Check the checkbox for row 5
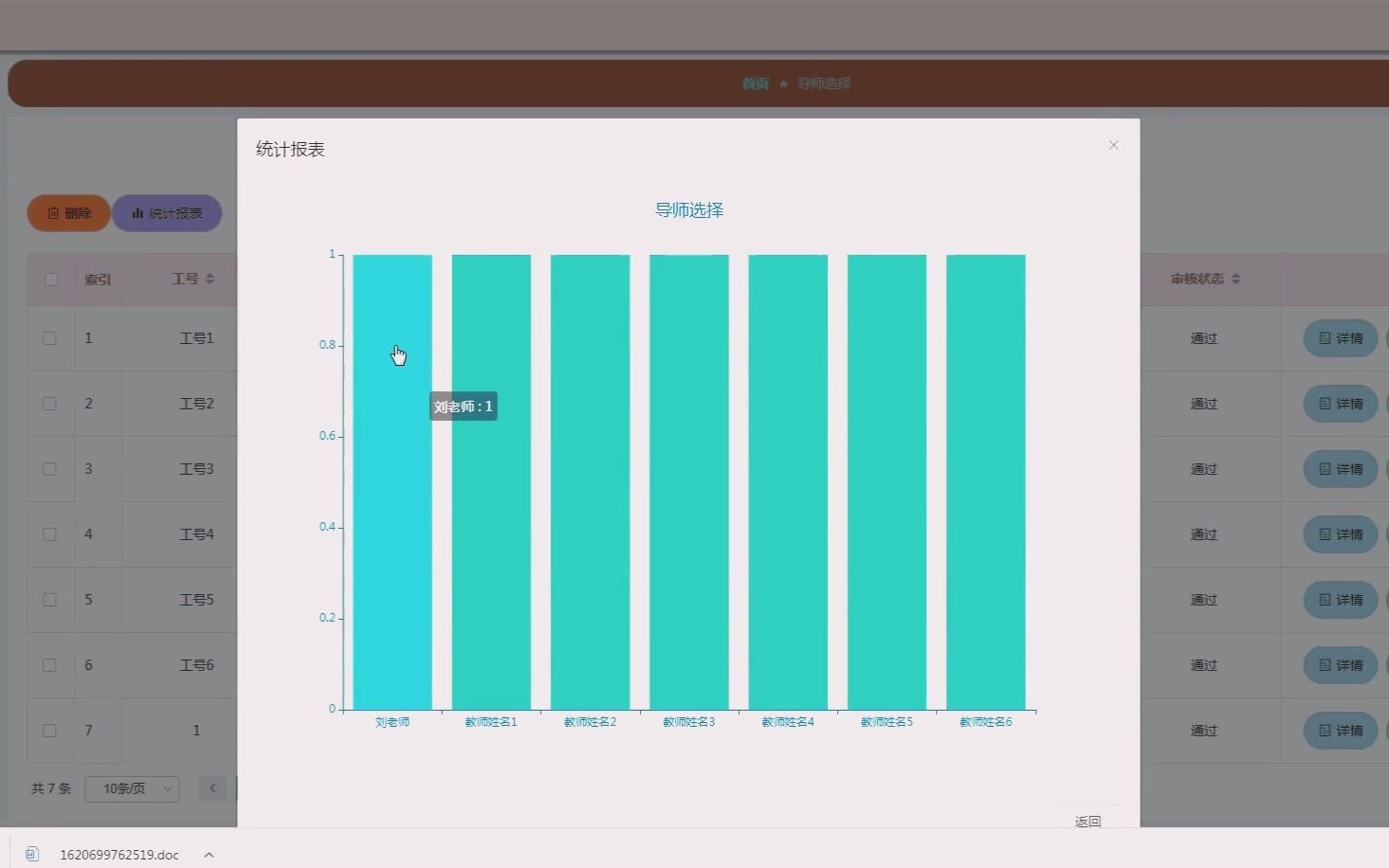 (49, 600)
